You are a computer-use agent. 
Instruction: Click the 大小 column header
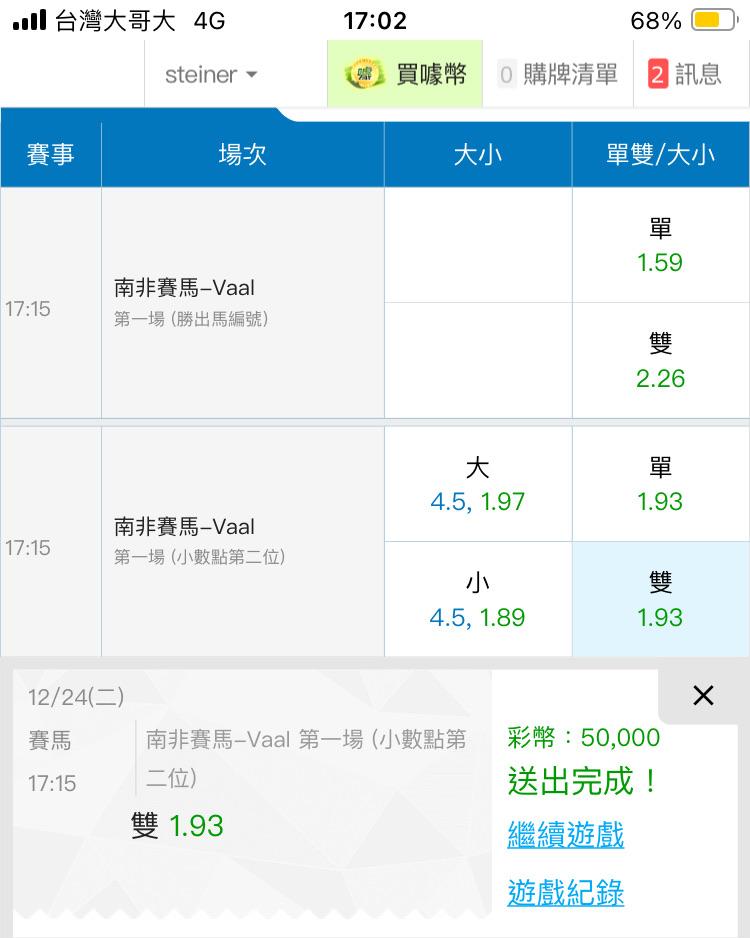[x=478, y=154]
